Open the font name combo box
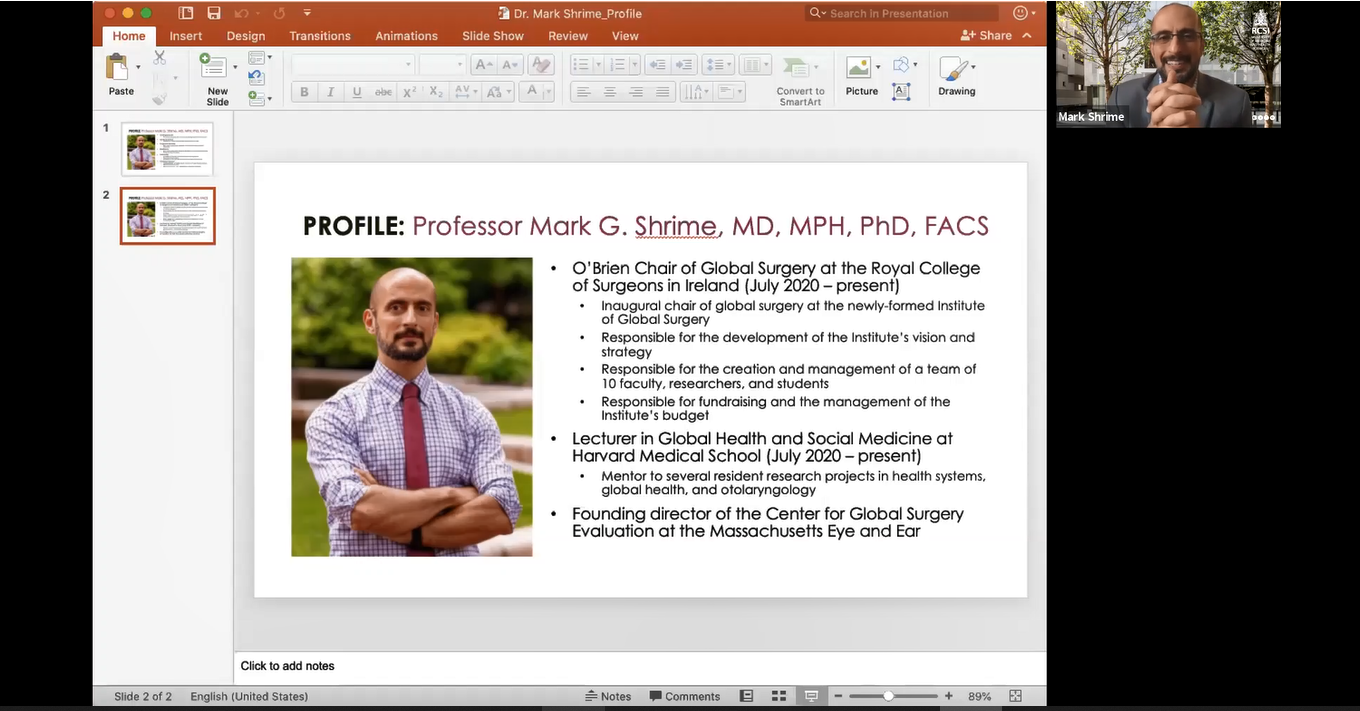Screen dimensions: 1360x711 353,65
